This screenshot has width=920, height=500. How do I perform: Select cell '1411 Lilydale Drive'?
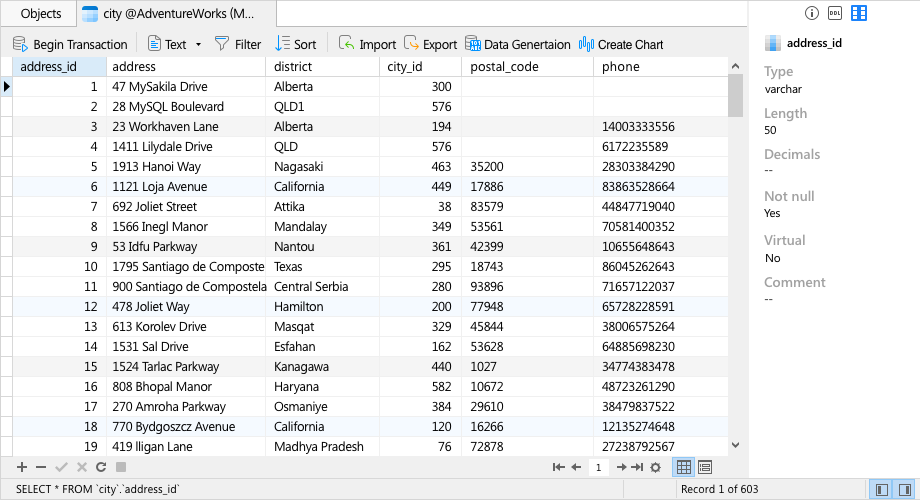point(186,147)
